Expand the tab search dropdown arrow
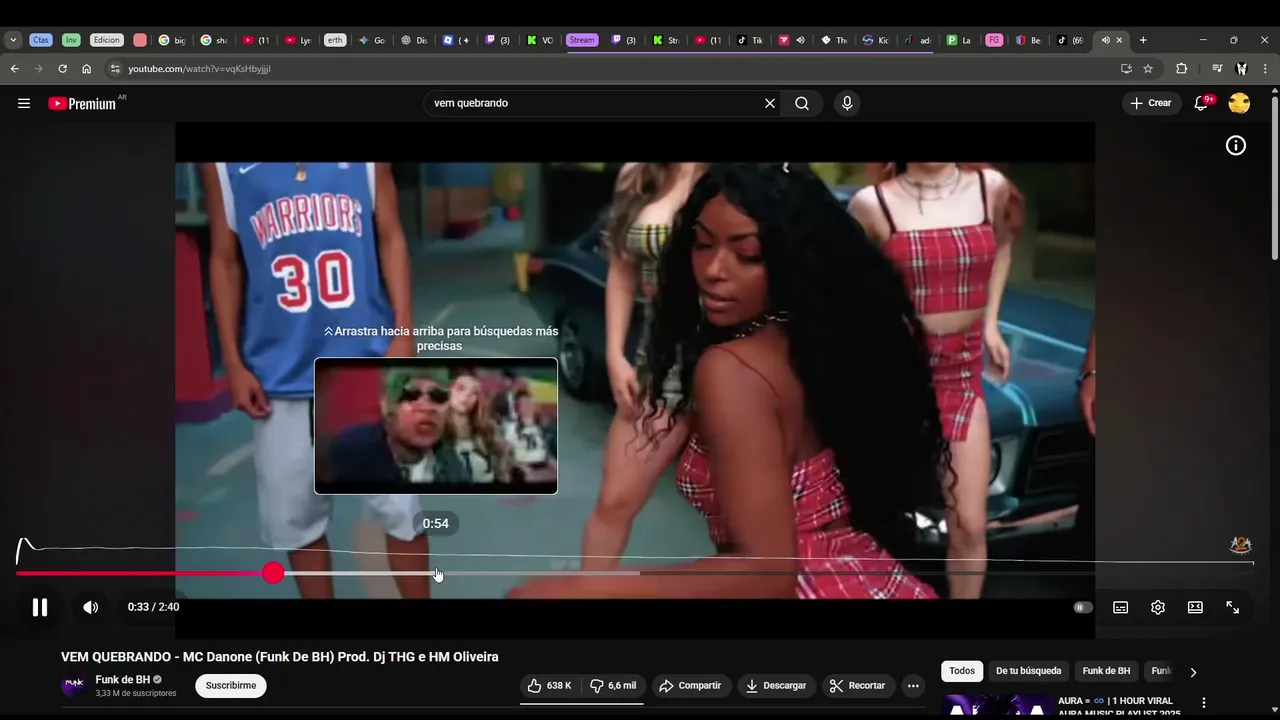The height and width of the screenshot is (720, 1280). [x=13, y=40]
